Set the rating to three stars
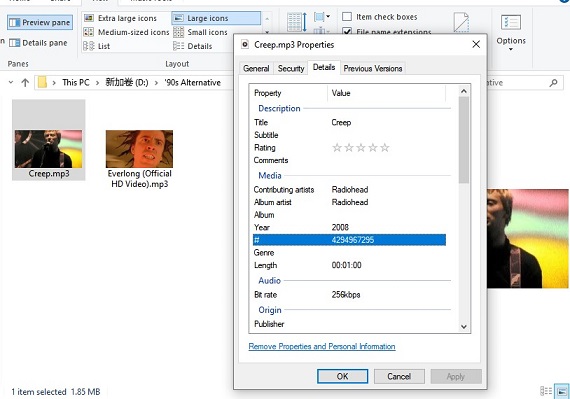This screenshot has width=570, height=399. pyautogui.click(x=361, y=148)
